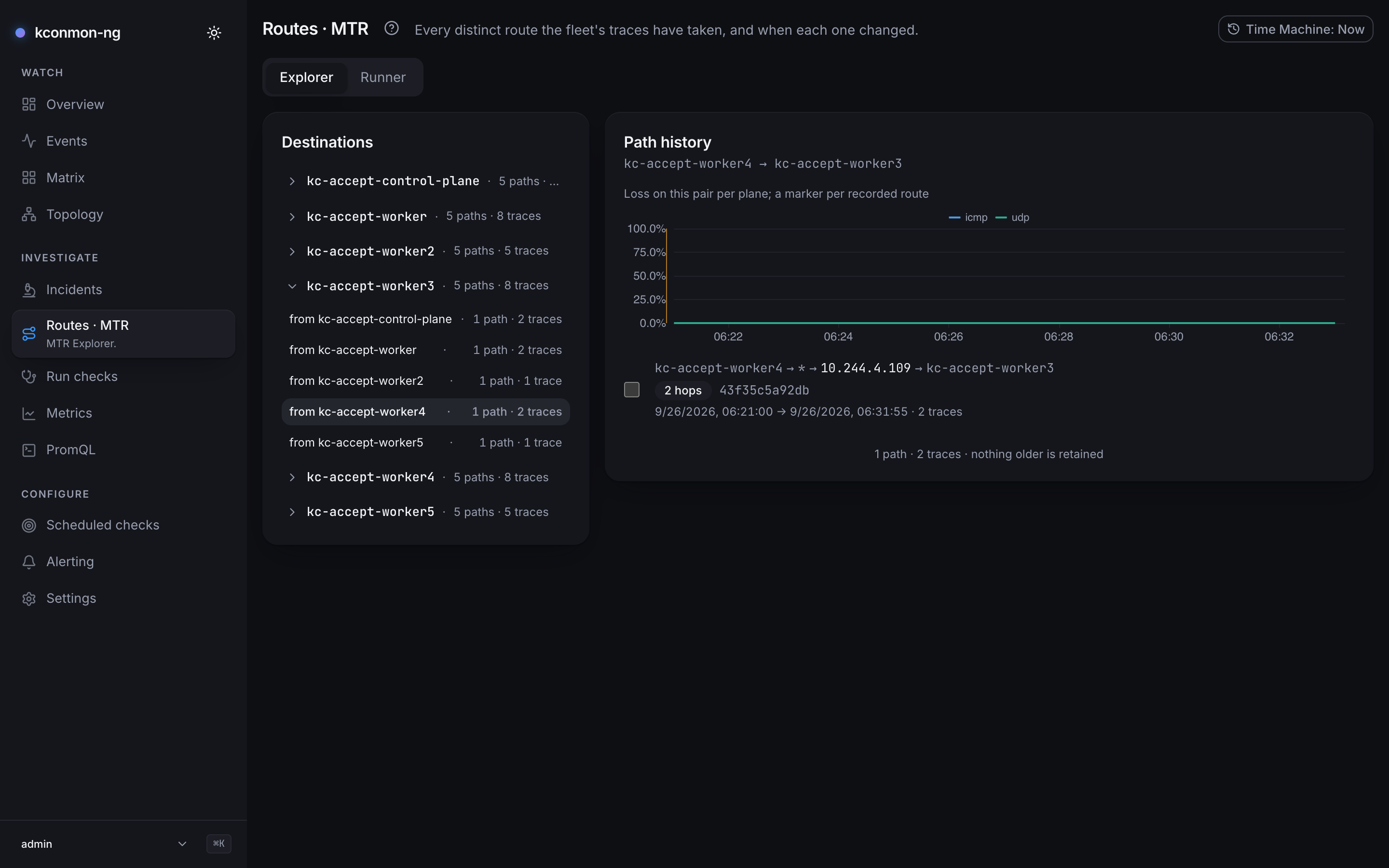
Task: Toggle udp series in chart legend
Action: [1012, 217]
